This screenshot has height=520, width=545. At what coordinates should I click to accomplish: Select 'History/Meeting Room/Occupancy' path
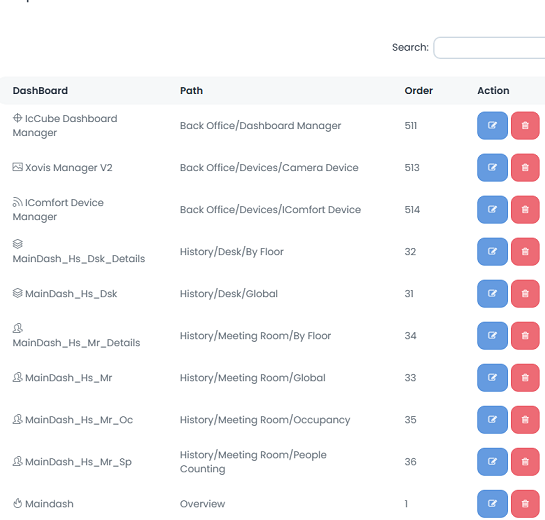click(x=265, y=420)
